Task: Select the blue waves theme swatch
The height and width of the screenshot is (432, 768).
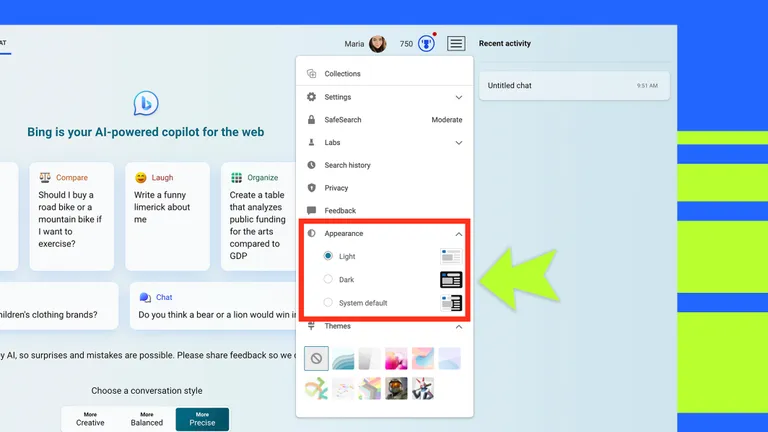Action: pos(343,359)
